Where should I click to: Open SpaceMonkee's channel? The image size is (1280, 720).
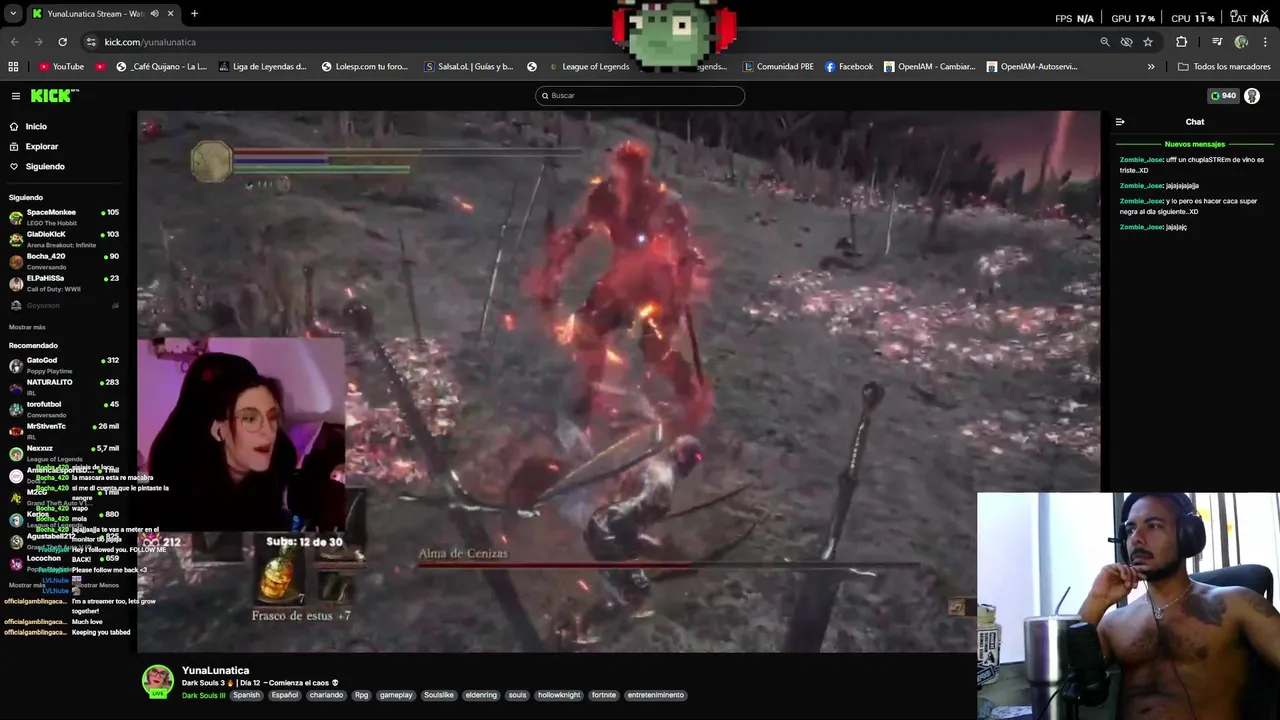[64, 216]
